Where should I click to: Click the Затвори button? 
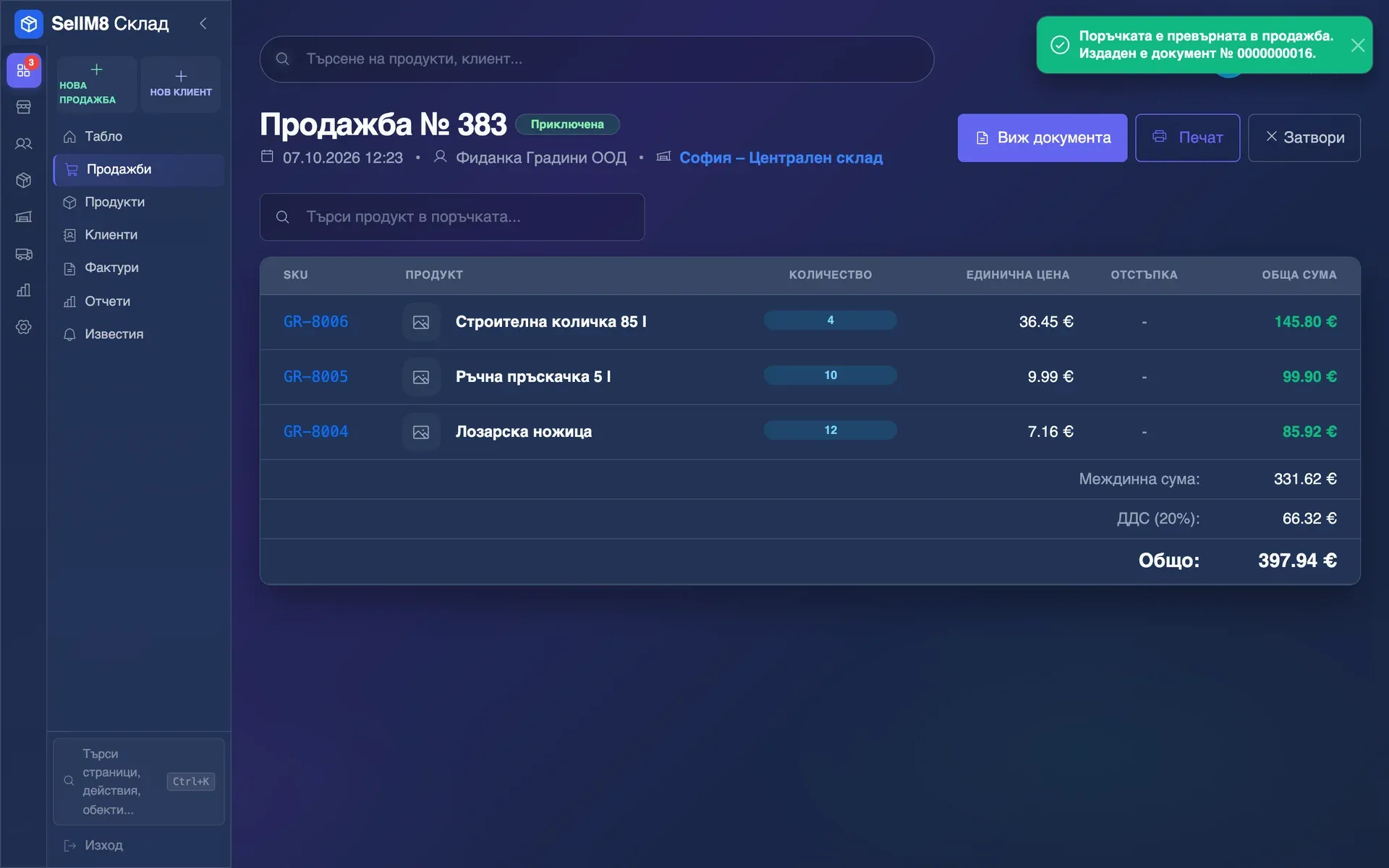pos(1304,137)
